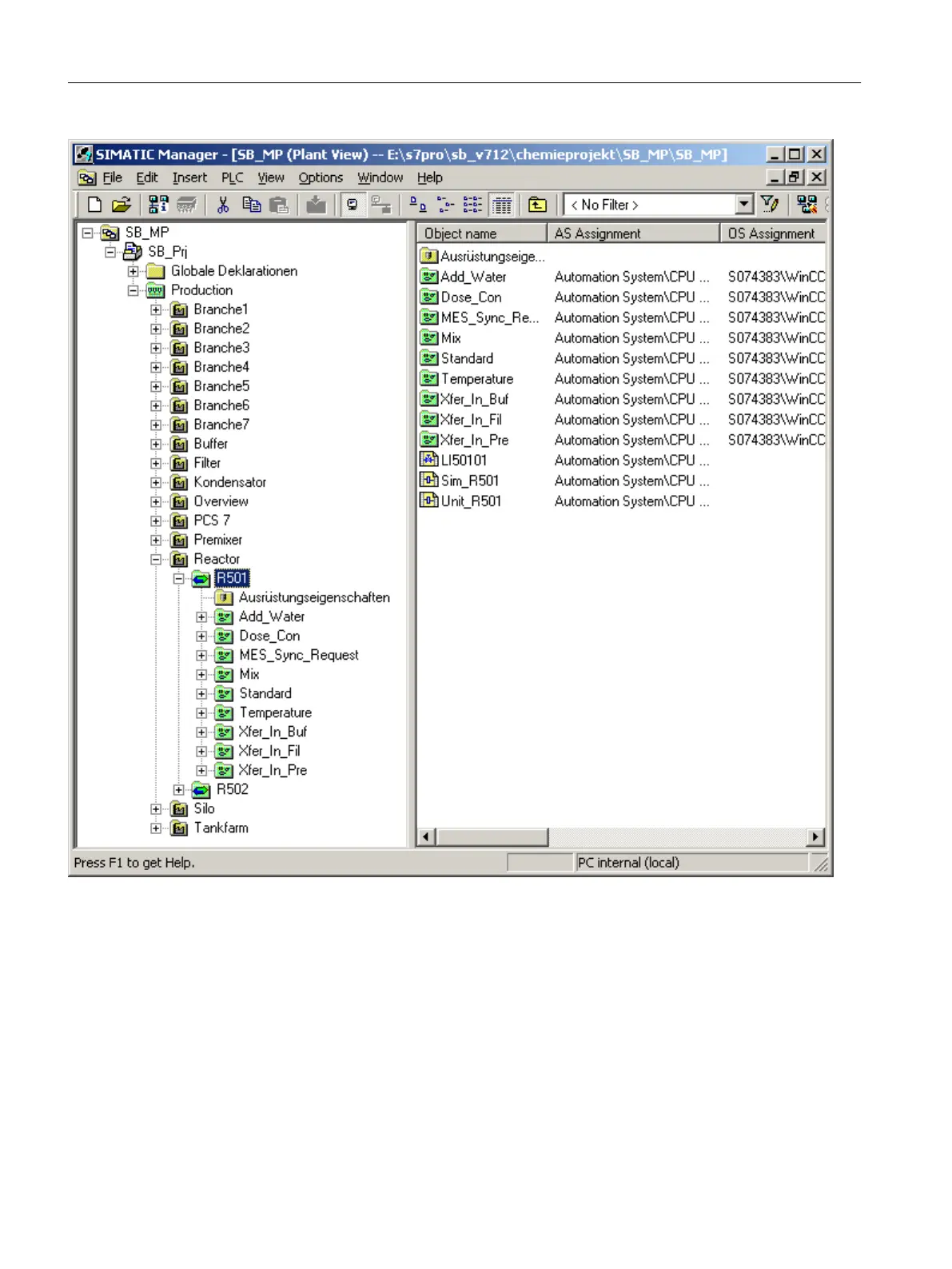
Task: Click the Standard icon in object list
Action: tap(429, 358)
